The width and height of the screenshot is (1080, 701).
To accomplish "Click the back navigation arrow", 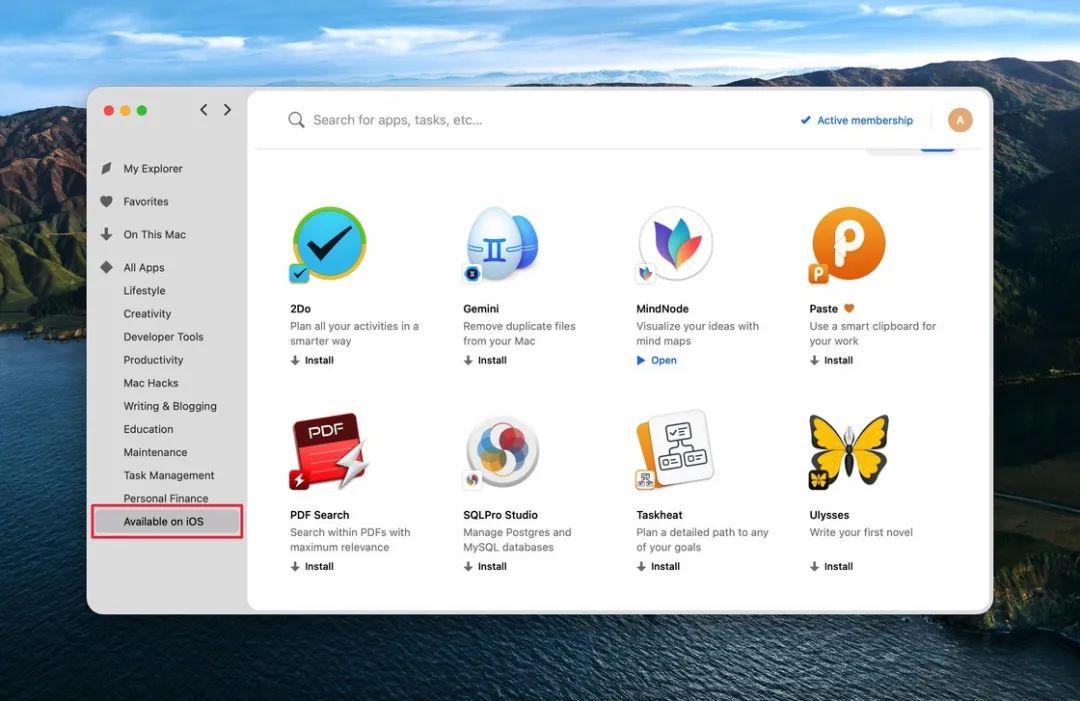I will (204, 109).
